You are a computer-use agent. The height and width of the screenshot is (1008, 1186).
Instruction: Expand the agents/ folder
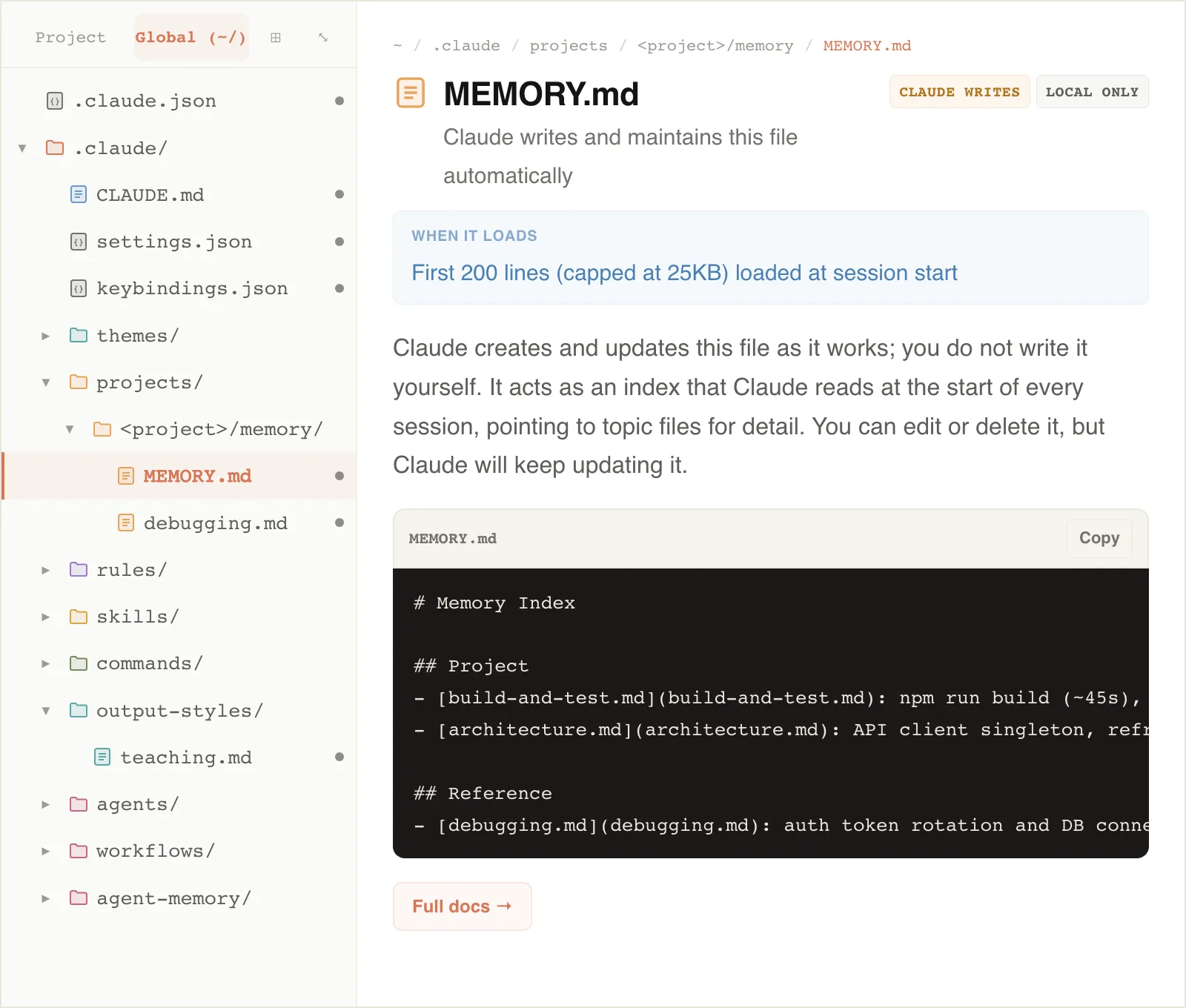click(46, 804)
